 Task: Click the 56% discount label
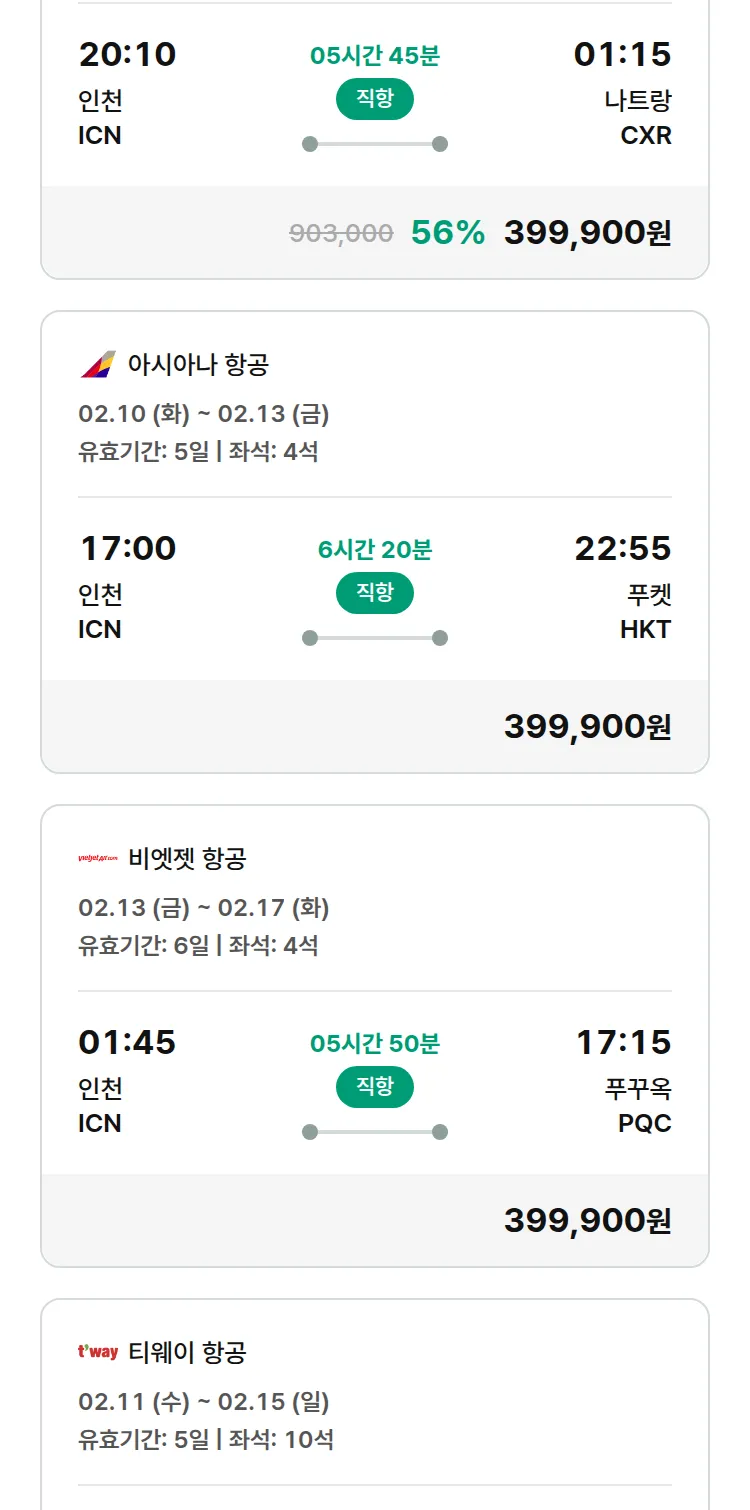click(448, 232)
